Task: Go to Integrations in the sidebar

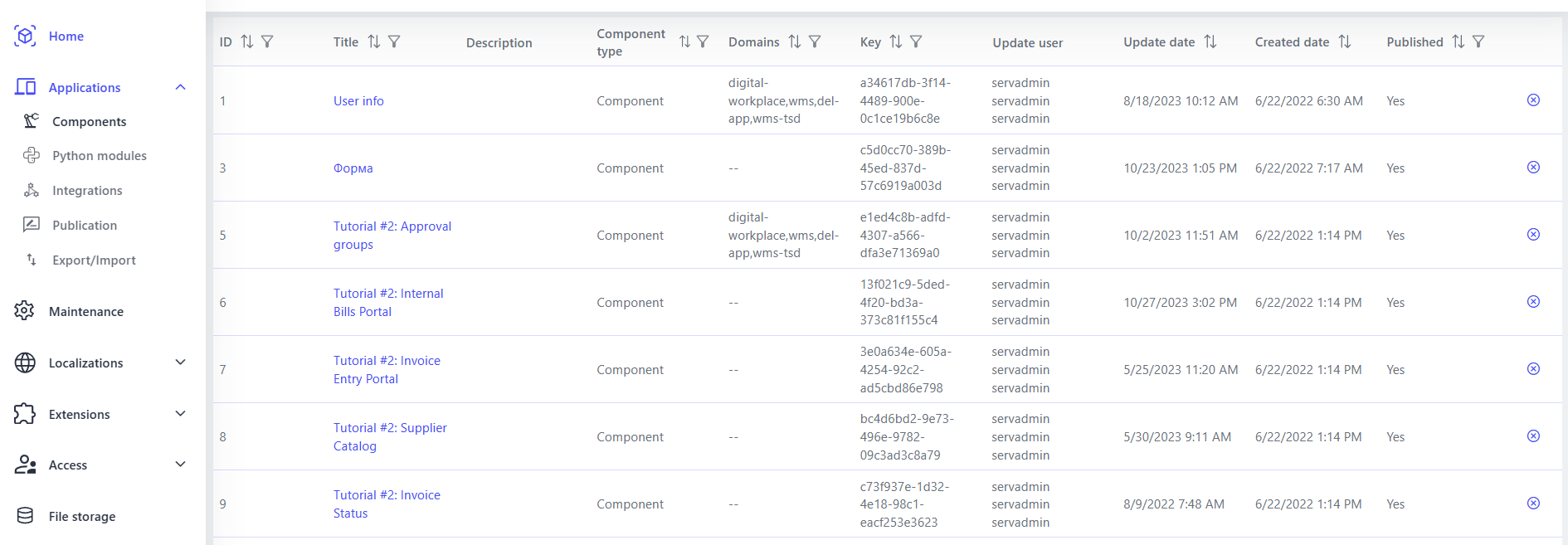Action: [87, 191]
